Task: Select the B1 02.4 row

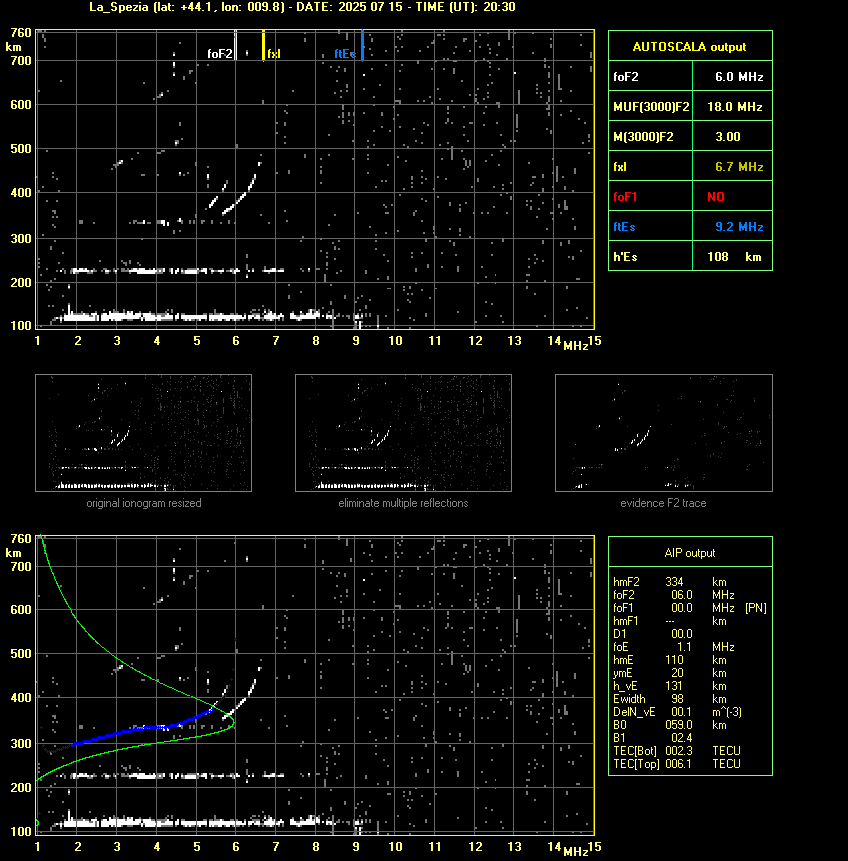Action: point(652,738)
